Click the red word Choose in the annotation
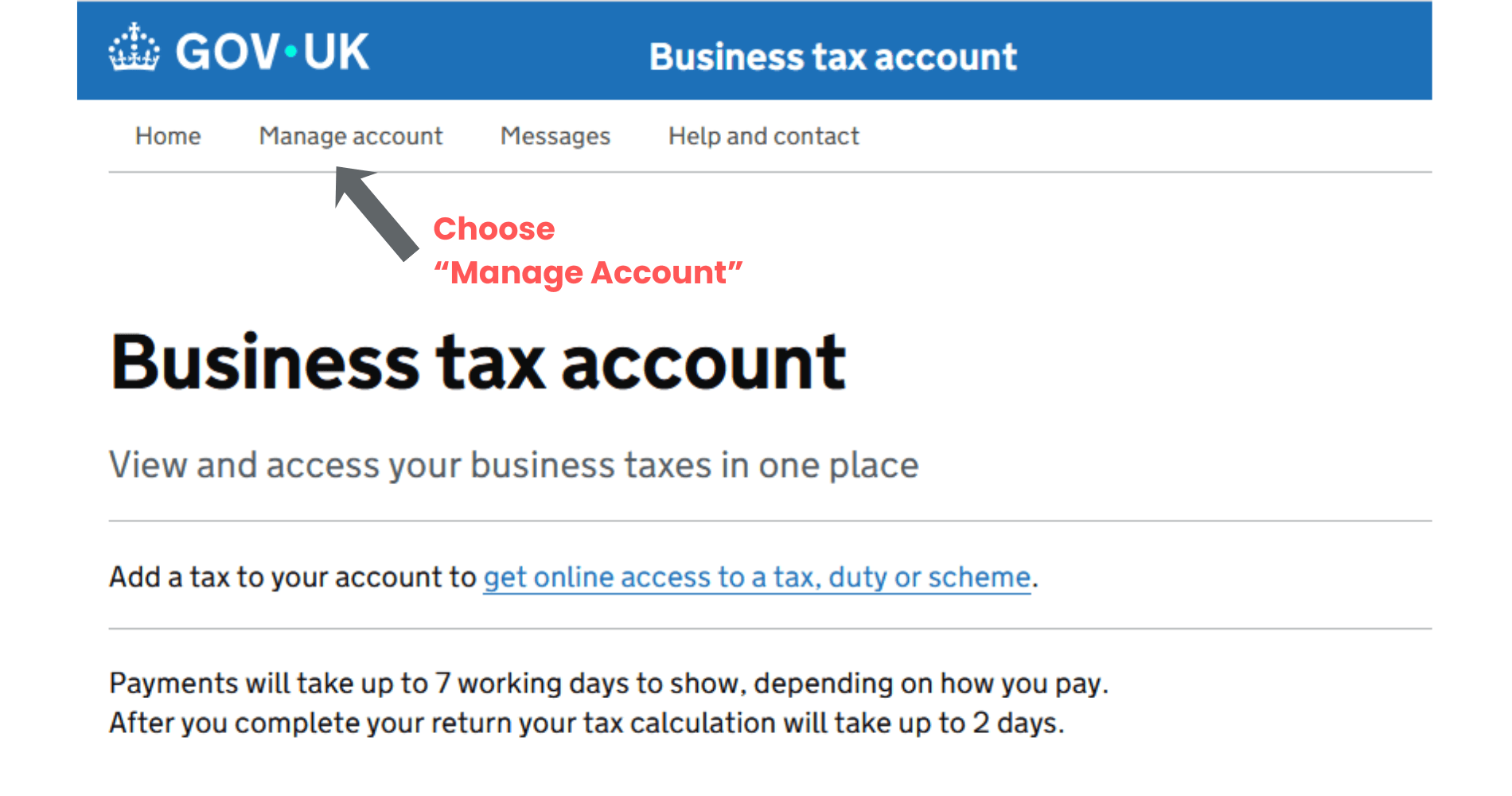Viewport: 1512px width, 796px height. [493, 229]
